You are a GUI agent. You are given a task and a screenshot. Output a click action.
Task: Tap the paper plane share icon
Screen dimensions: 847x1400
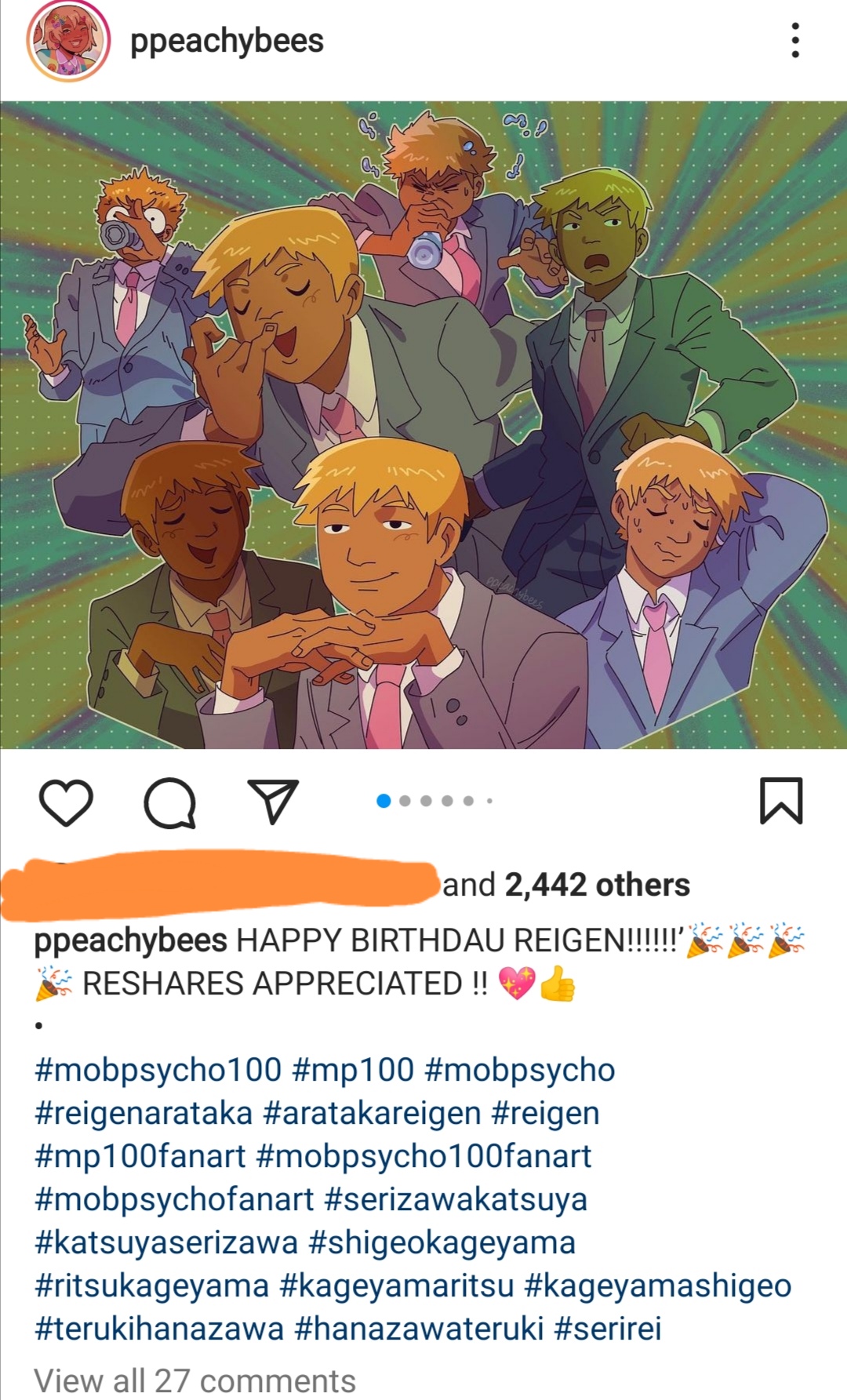(273, 801)
